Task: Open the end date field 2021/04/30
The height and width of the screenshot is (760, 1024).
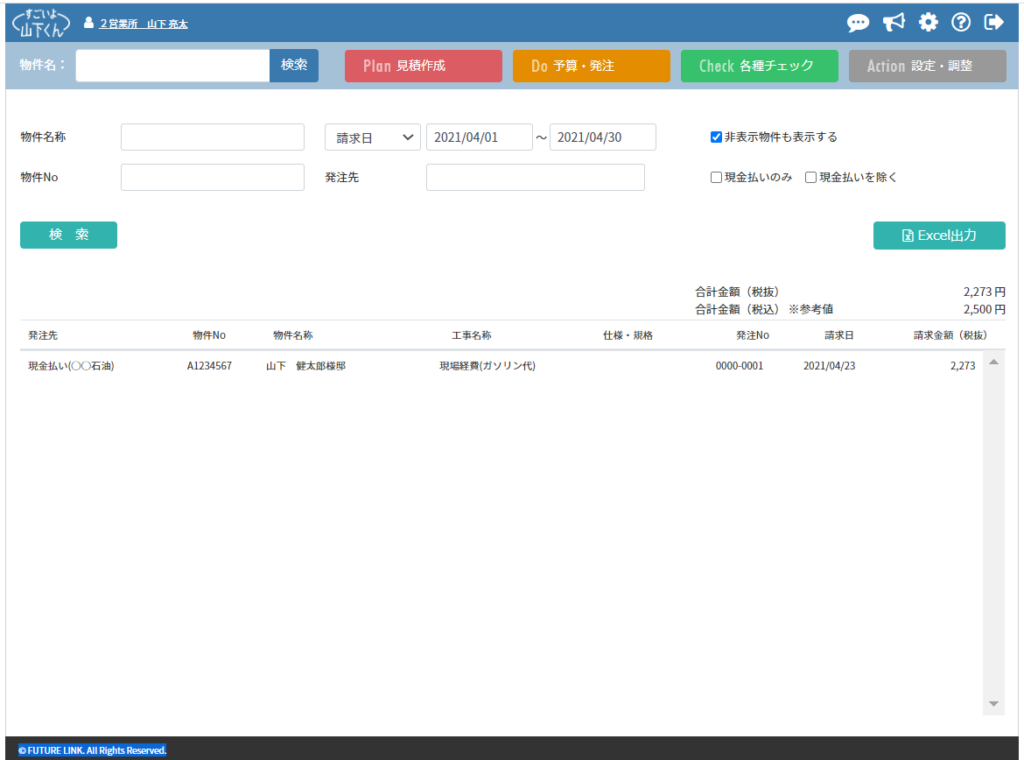Action: (x=602, y=137)
